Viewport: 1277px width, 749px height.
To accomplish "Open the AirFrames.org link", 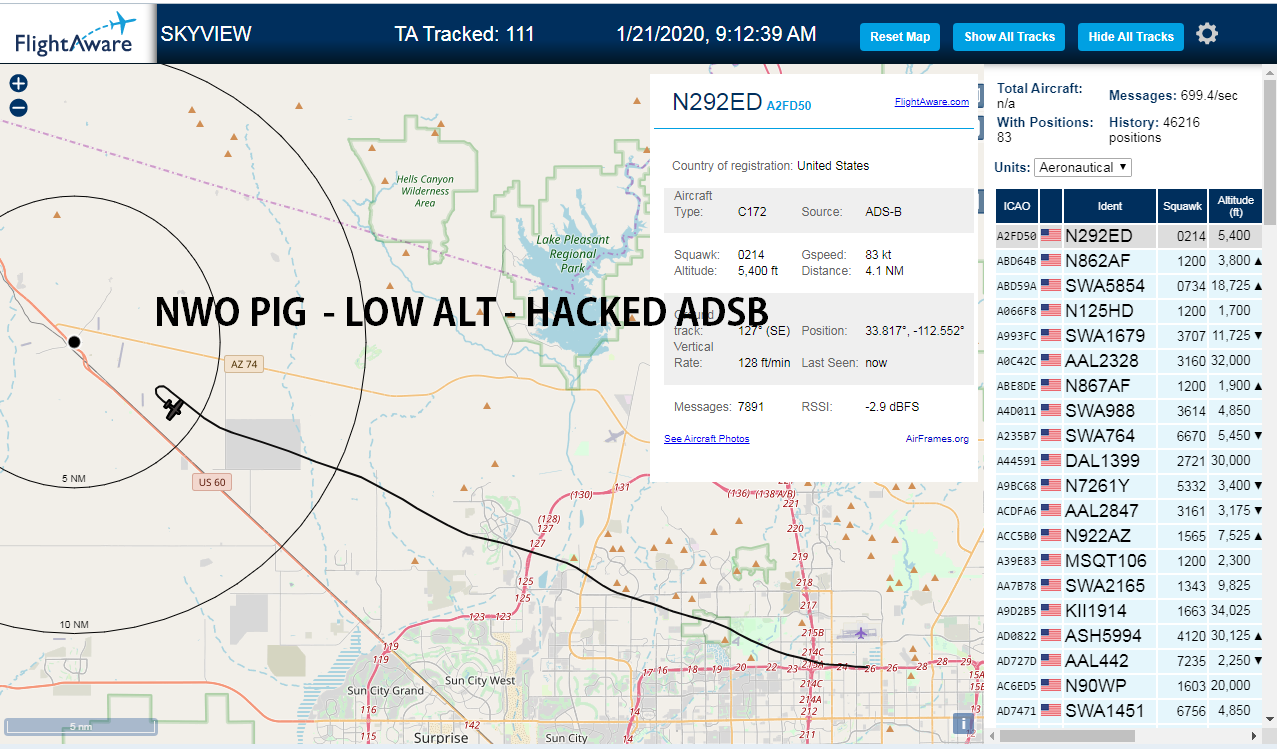I will [x=937, y=439].
